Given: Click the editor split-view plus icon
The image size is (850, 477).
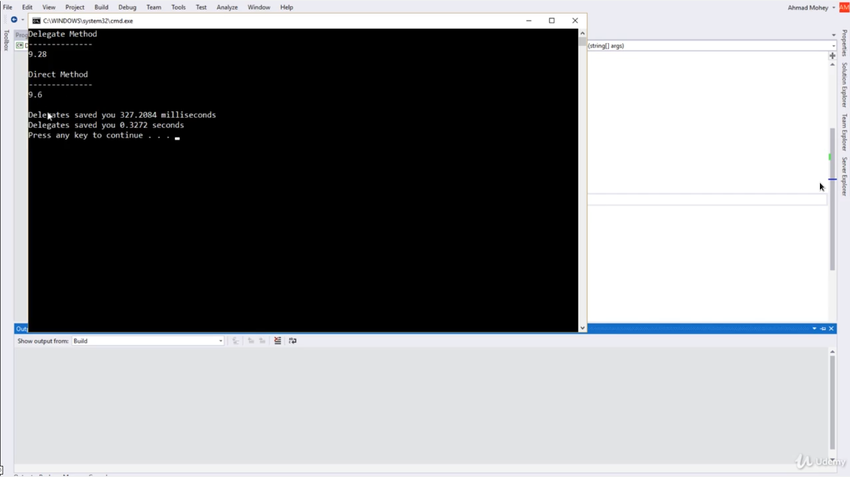Looking at the screenshot, I should (x=833, y=56).
